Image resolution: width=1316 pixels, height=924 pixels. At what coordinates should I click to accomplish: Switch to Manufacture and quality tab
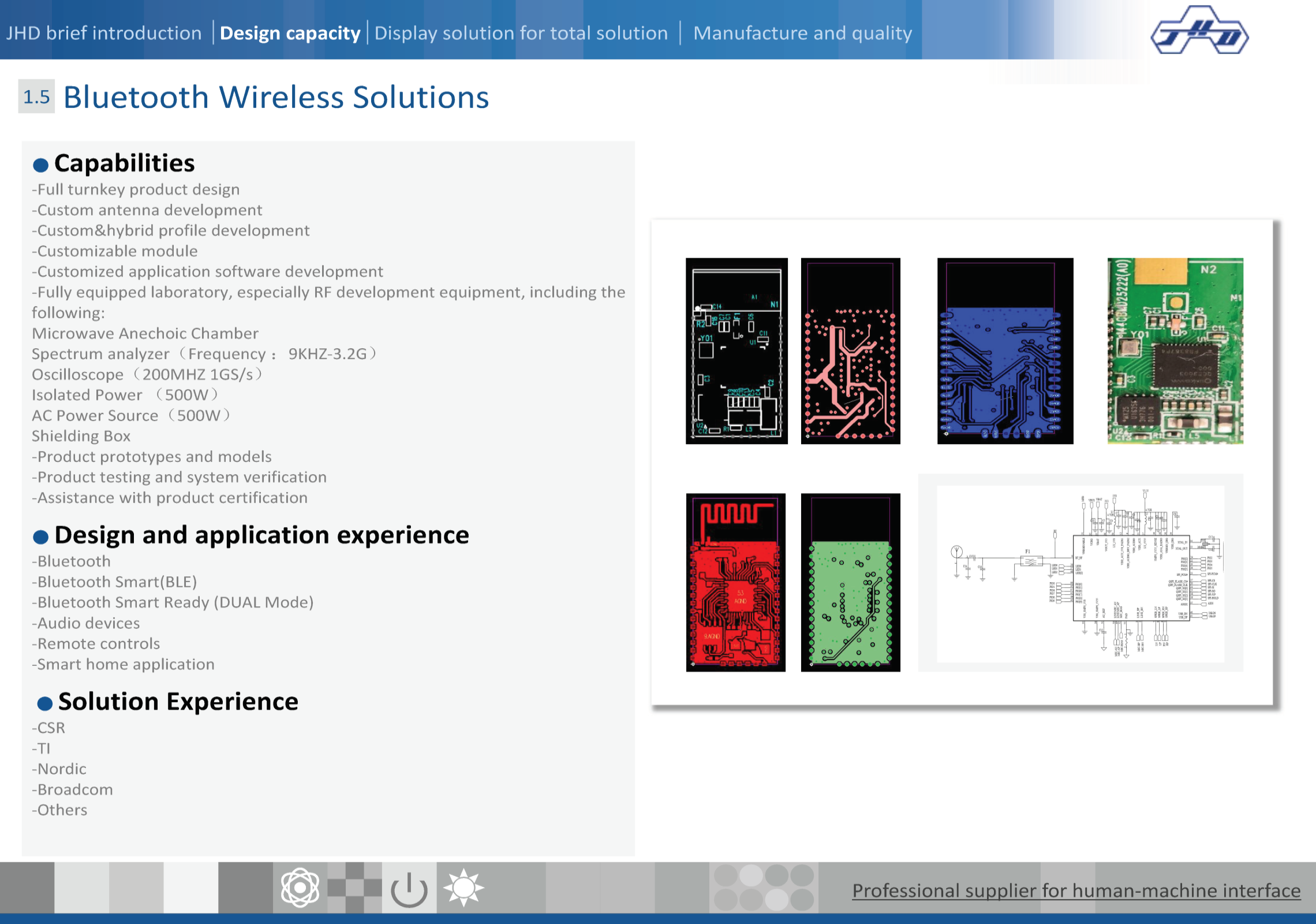(802, 33)
